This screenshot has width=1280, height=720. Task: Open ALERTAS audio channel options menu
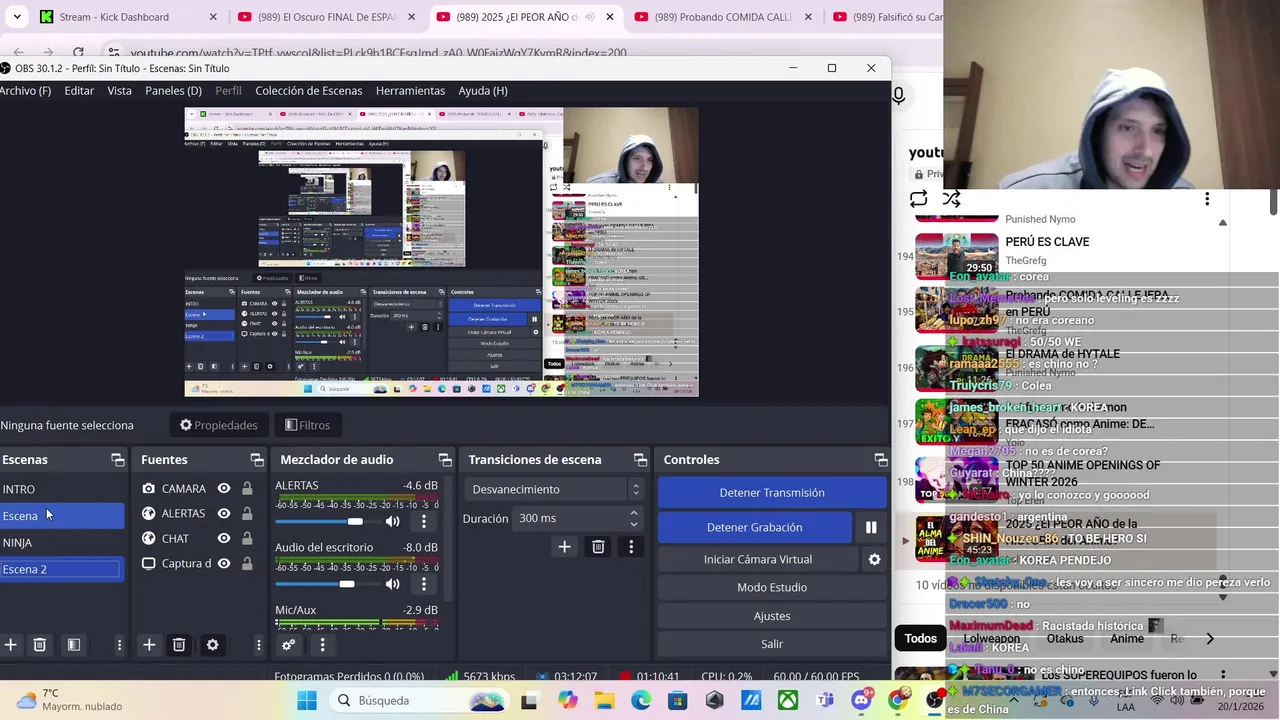tap(424, 521)
